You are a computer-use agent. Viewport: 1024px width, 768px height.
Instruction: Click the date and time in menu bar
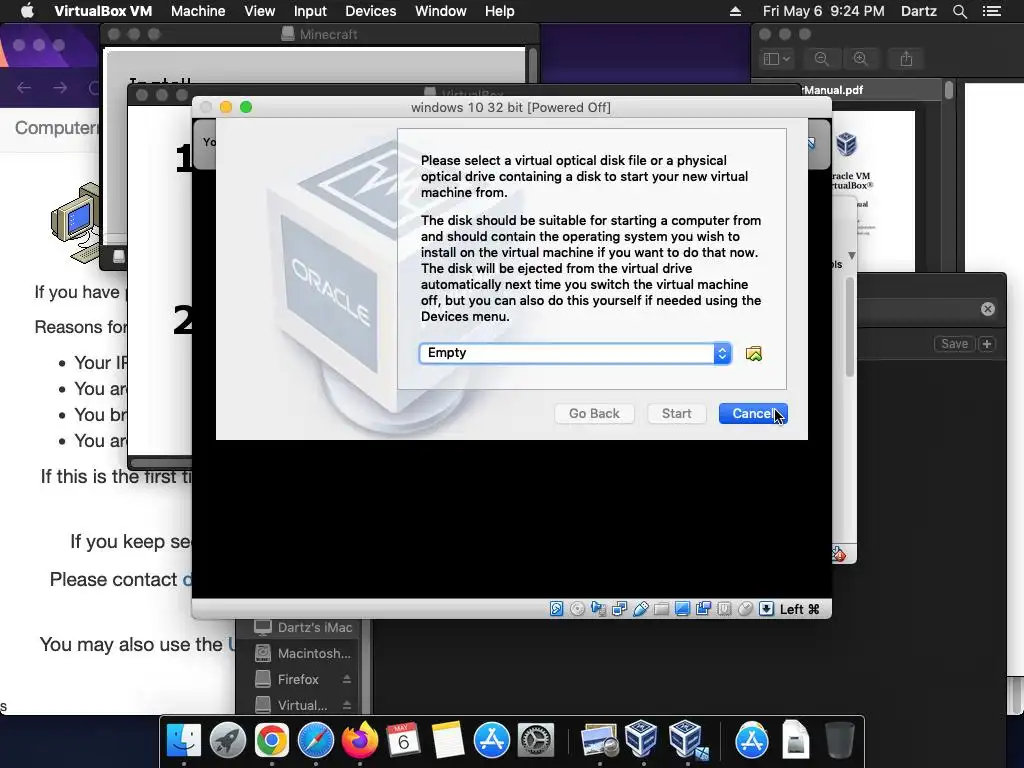(824, 11)
